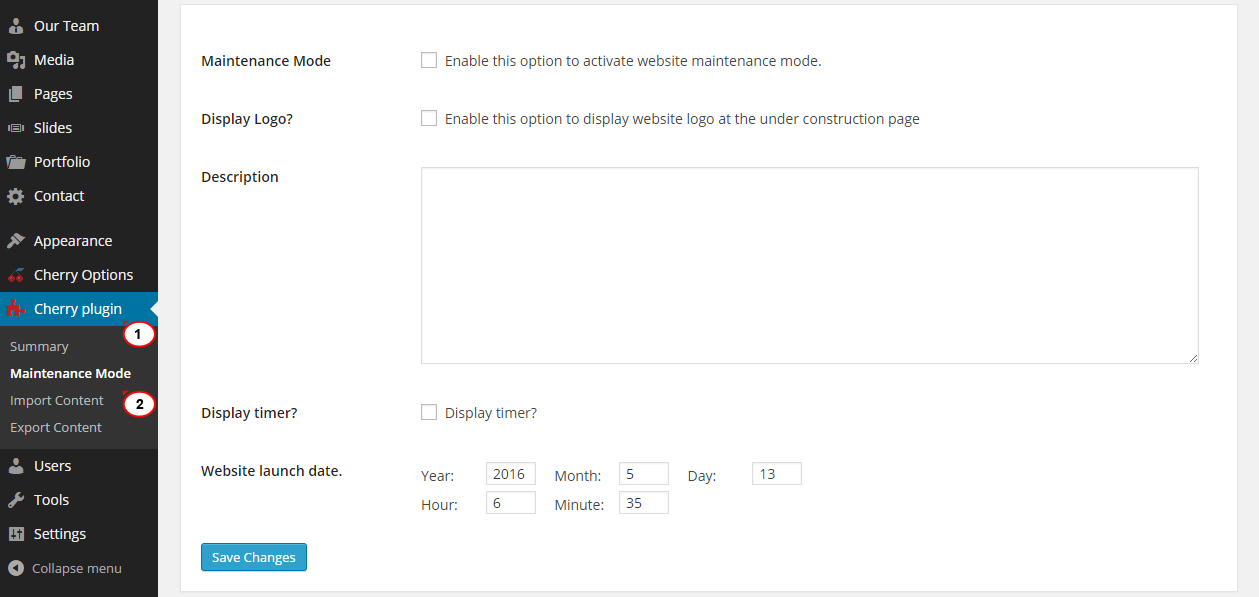Save Changes with the blue button

click(x=254, y=557)
